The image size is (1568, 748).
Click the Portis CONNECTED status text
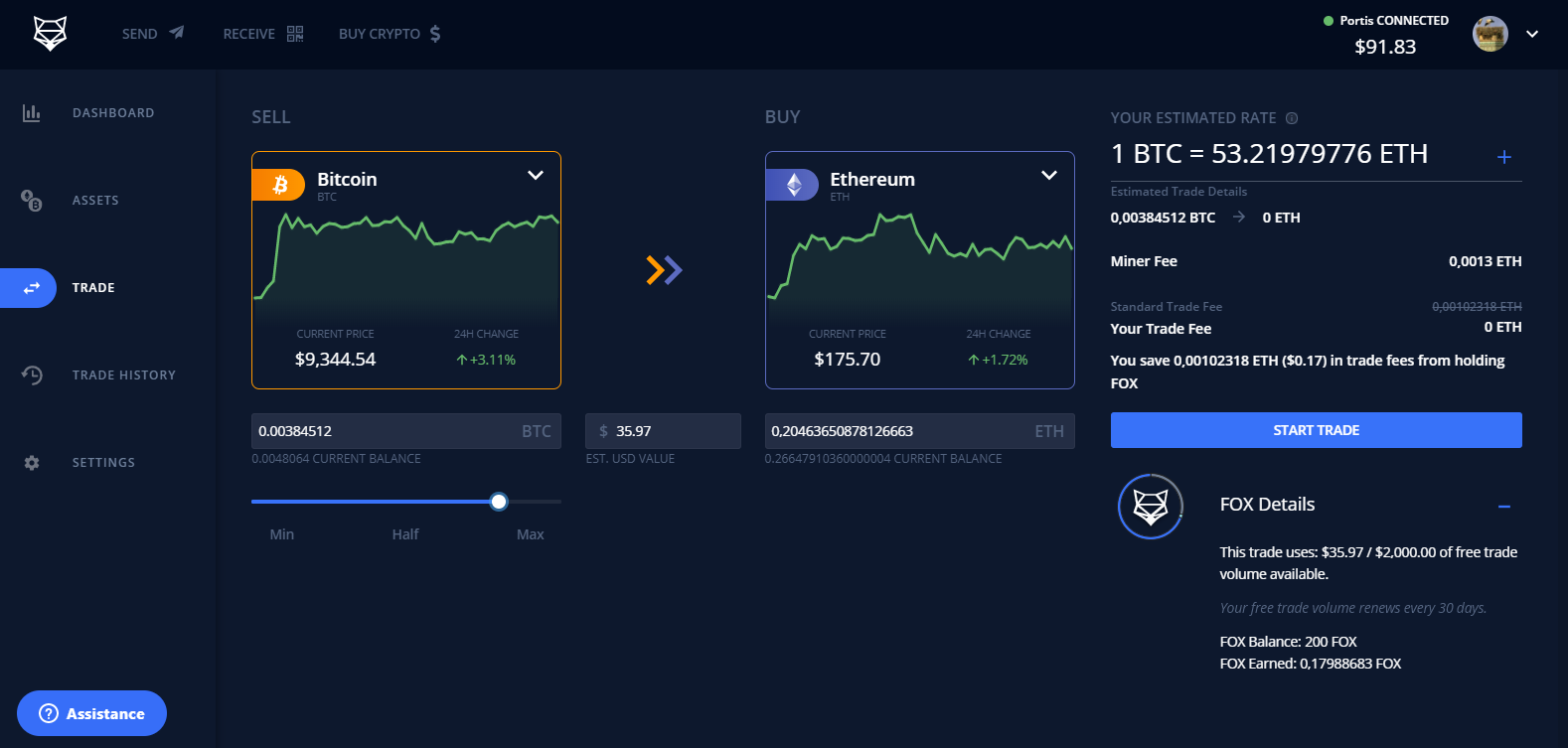pyautogui.click(x=1394, y=21)
